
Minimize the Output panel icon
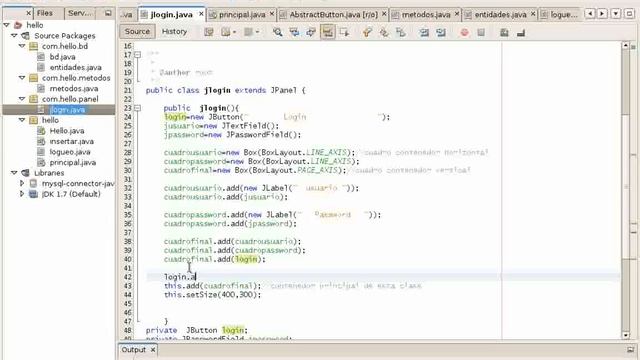[x=631, y=350]
